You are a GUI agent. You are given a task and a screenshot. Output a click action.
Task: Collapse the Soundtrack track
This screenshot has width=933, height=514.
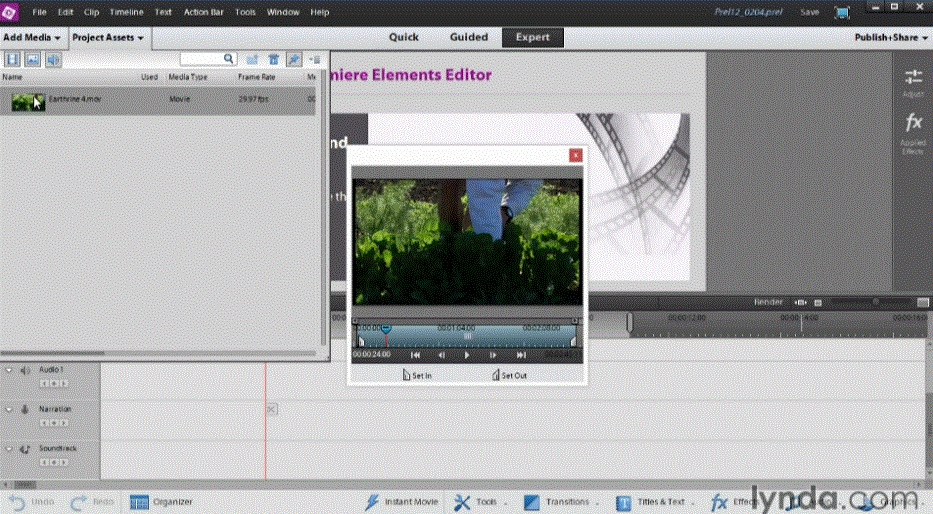click(9, 449)
